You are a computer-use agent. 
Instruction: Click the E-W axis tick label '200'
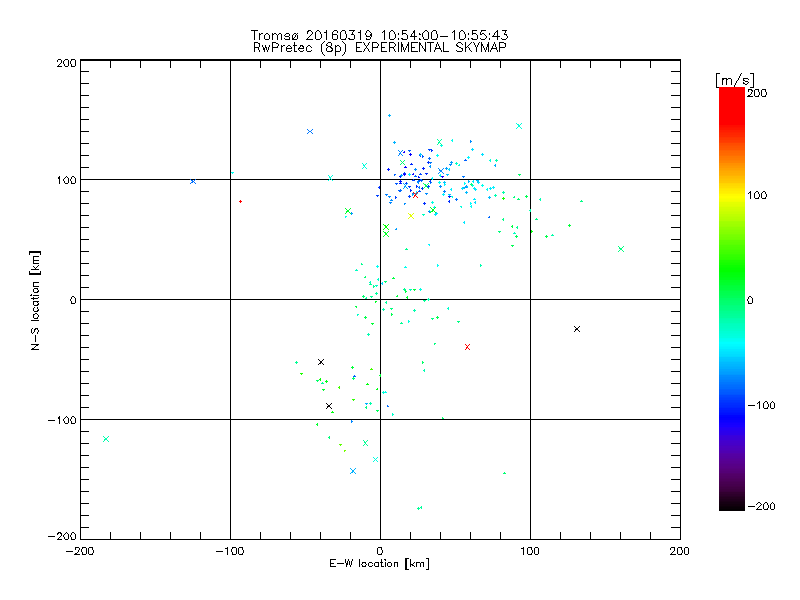coord(679,551)
